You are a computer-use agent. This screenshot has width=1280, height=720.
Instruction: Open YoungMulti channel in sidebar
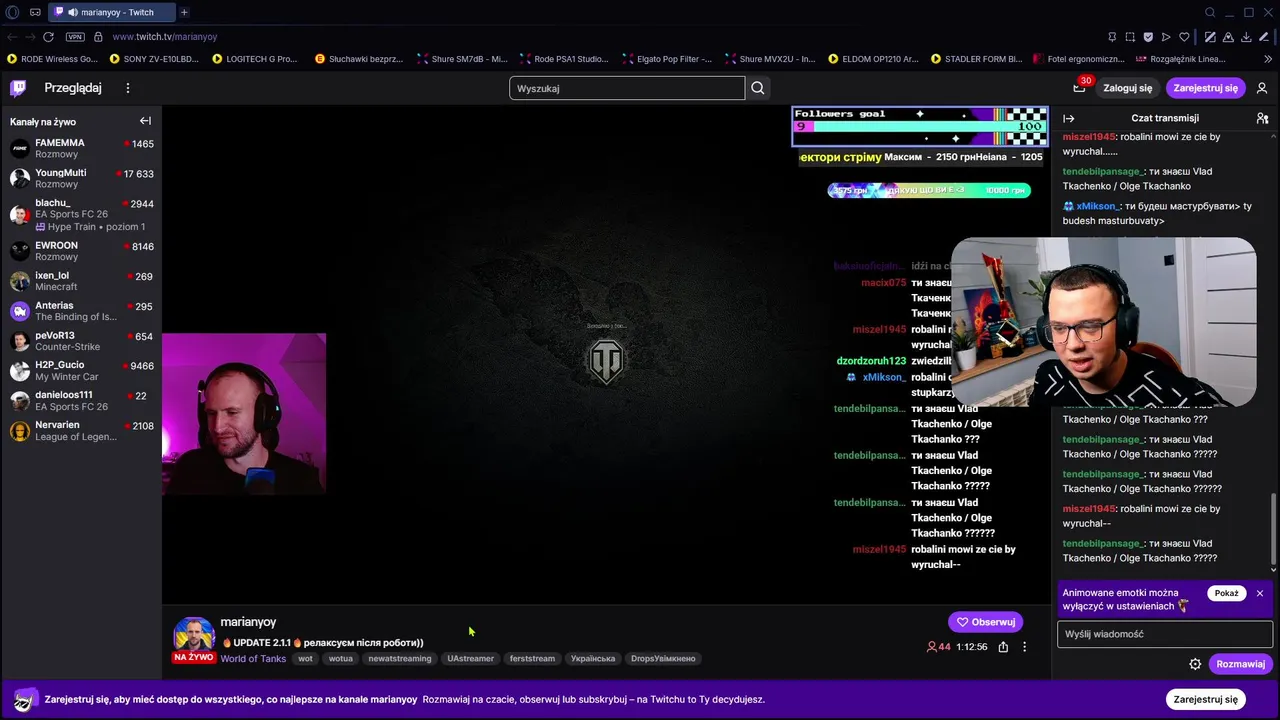pos(81,178)
